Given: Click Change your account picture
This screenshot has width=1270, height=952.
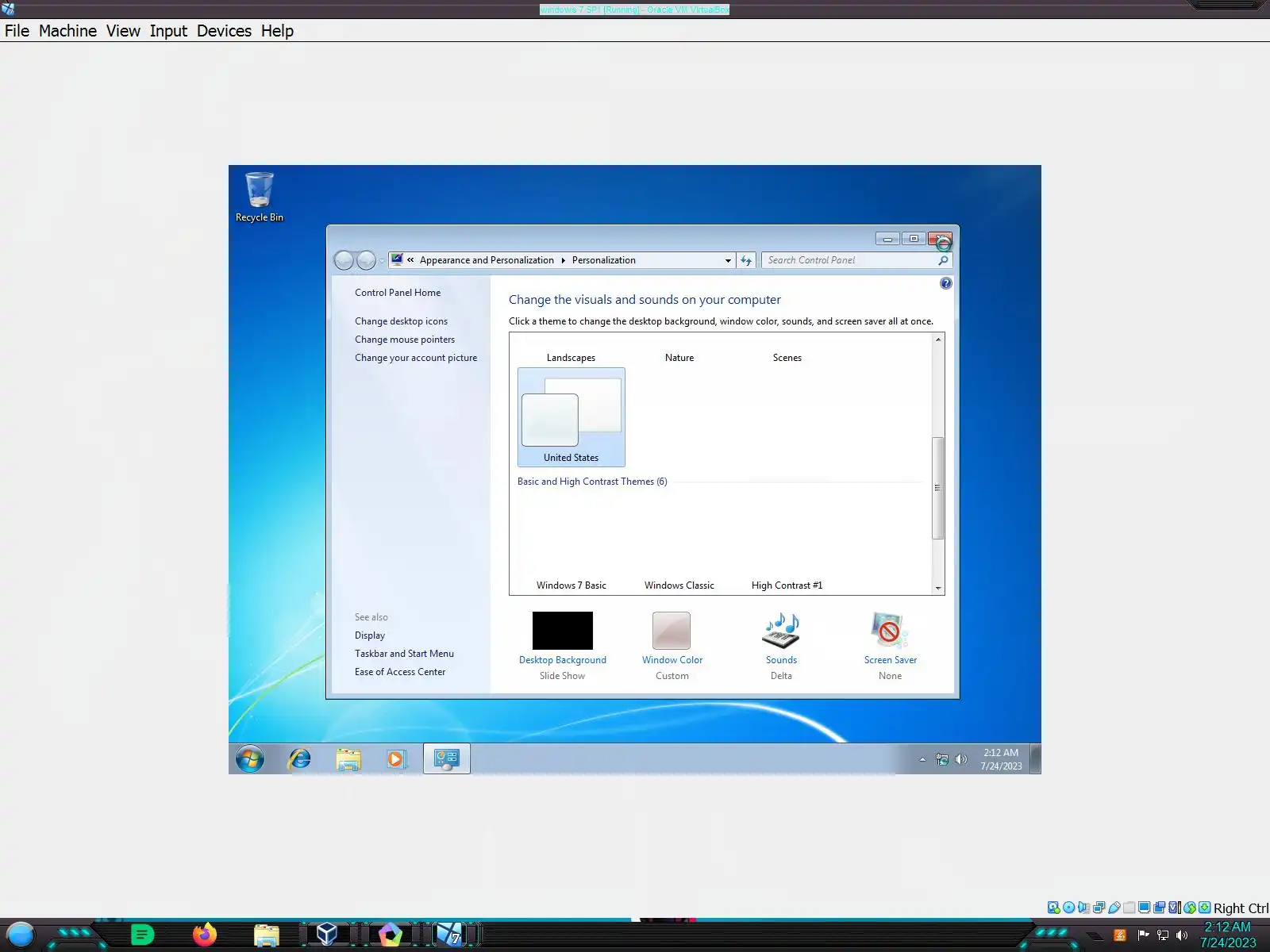Looking at the screenshot, I should coord(416,358).
